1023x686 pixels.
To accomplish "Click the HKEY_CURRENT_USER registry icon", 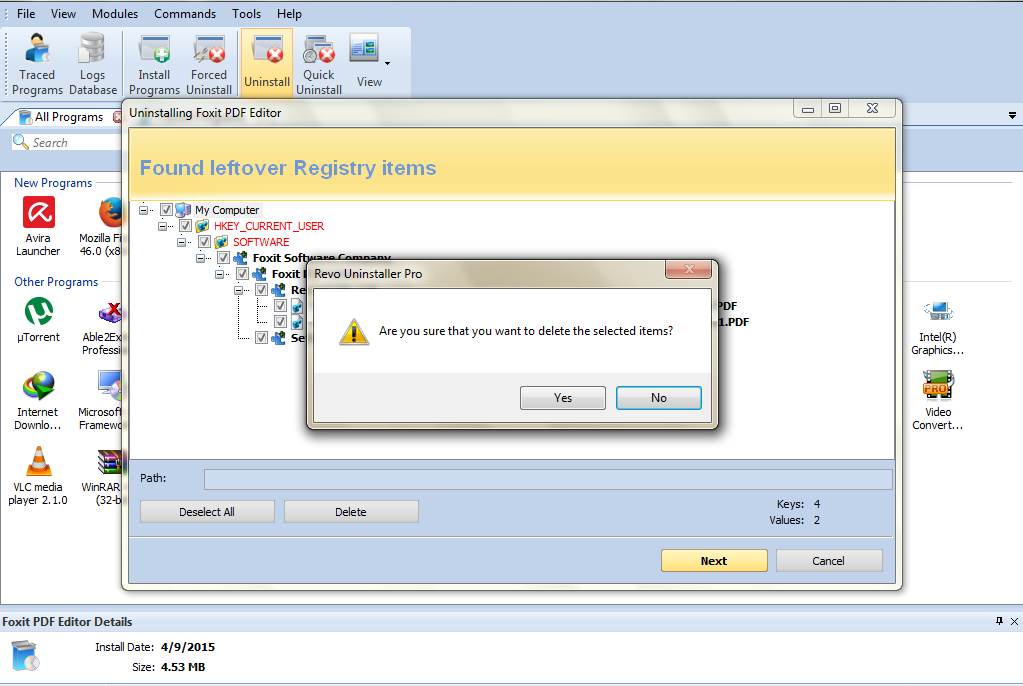I will (202, 226).
